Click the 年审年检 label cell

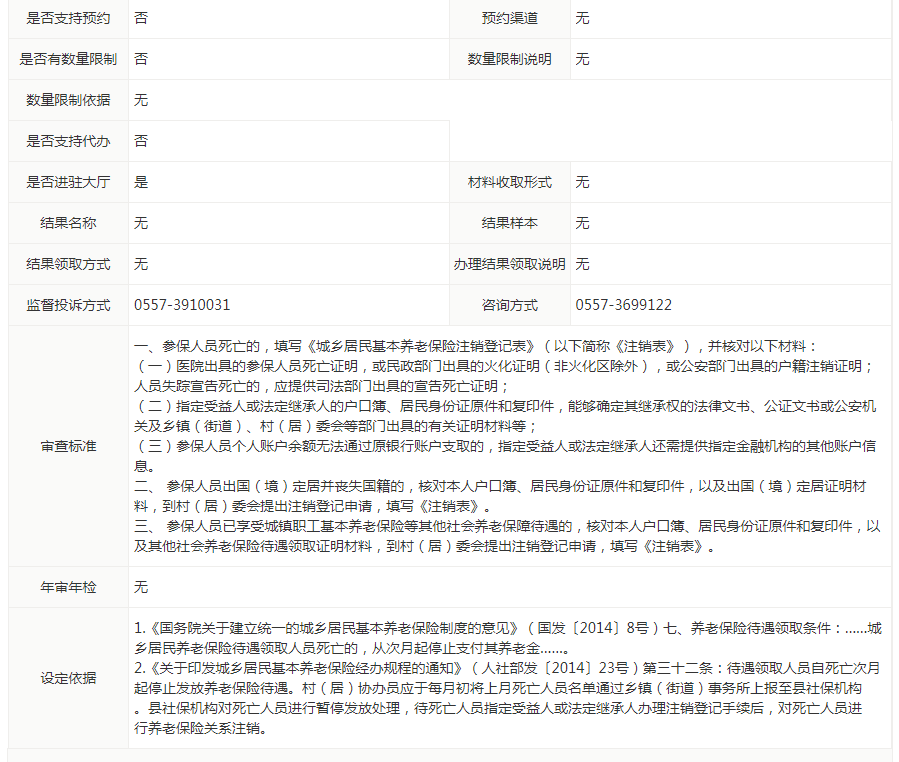coord(68,587)
